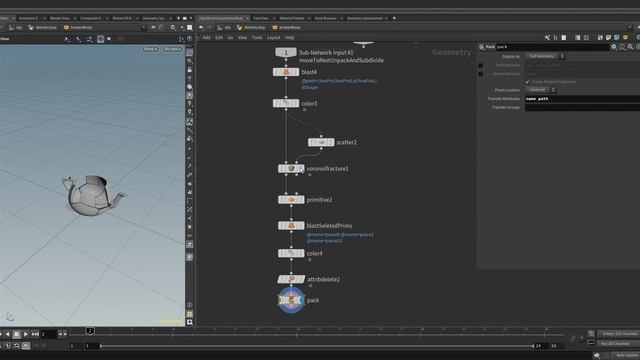Viewport: 640px width, 360px height.
Task: Open network pane path dropdown arrow
Action: point(629,28)
